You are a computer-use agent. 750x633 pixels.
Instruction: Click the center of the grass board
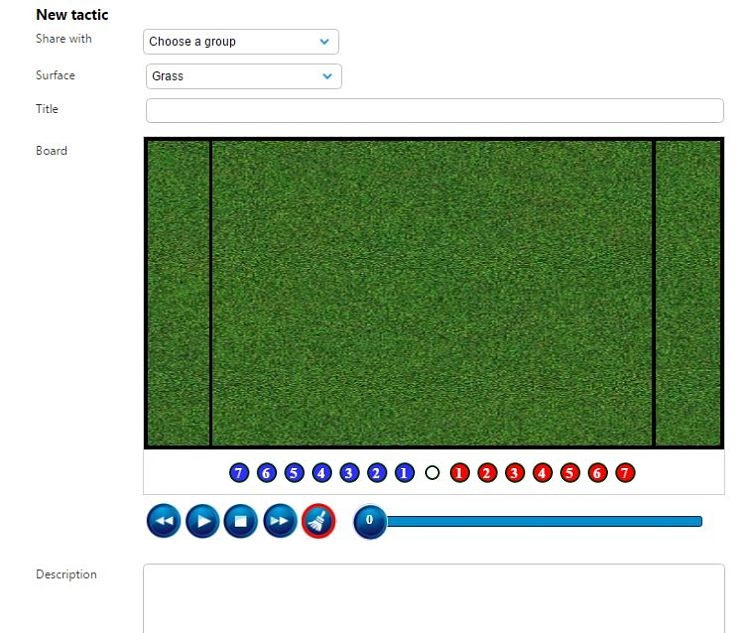pyautogui.click(x=434, y=293)
